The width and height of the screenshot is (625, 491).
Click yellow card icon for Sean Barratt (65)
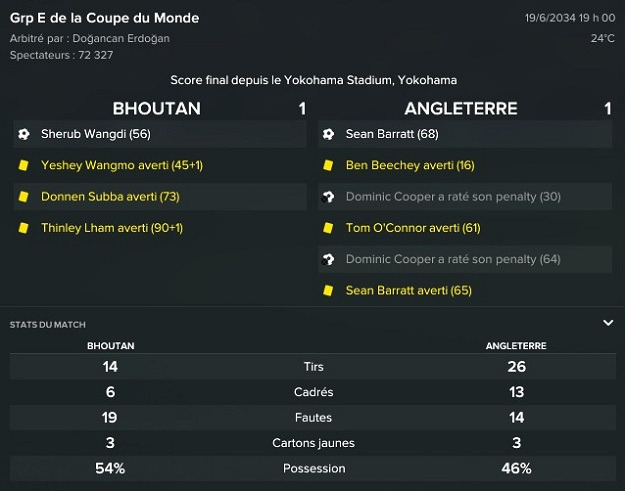[328, 290]
